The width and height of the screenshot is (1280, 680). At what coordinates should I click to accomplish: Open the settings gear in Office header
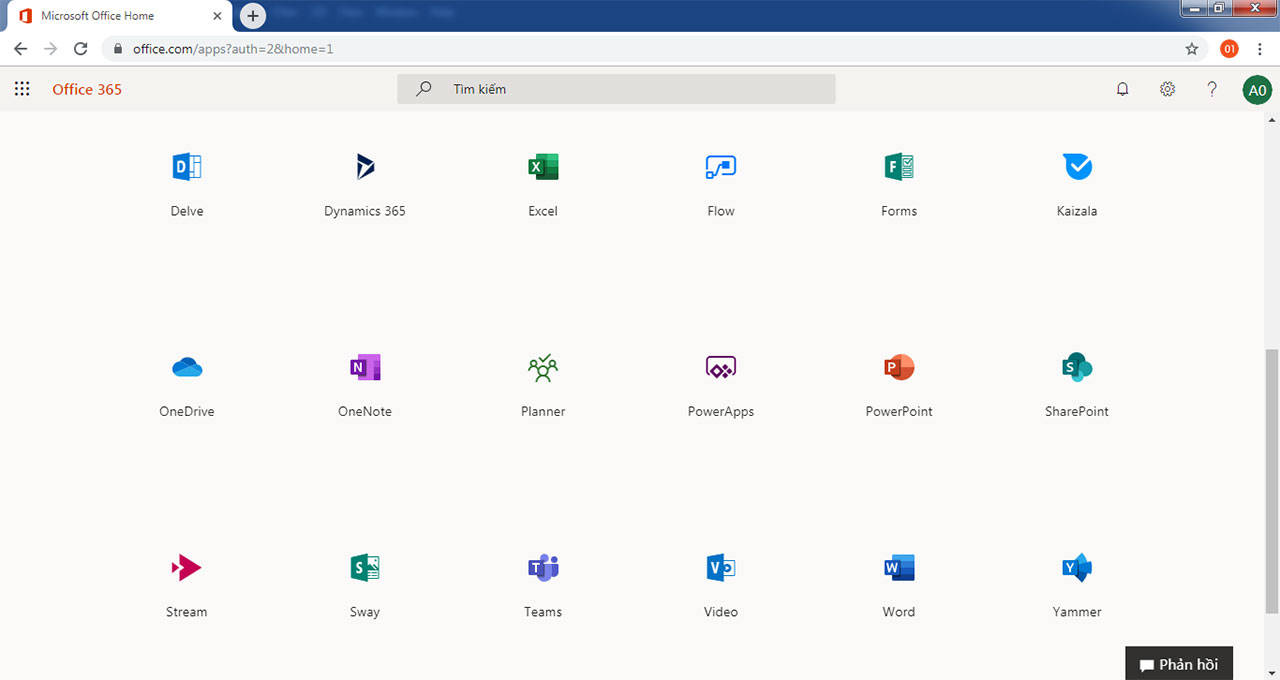pos(1167,89)
